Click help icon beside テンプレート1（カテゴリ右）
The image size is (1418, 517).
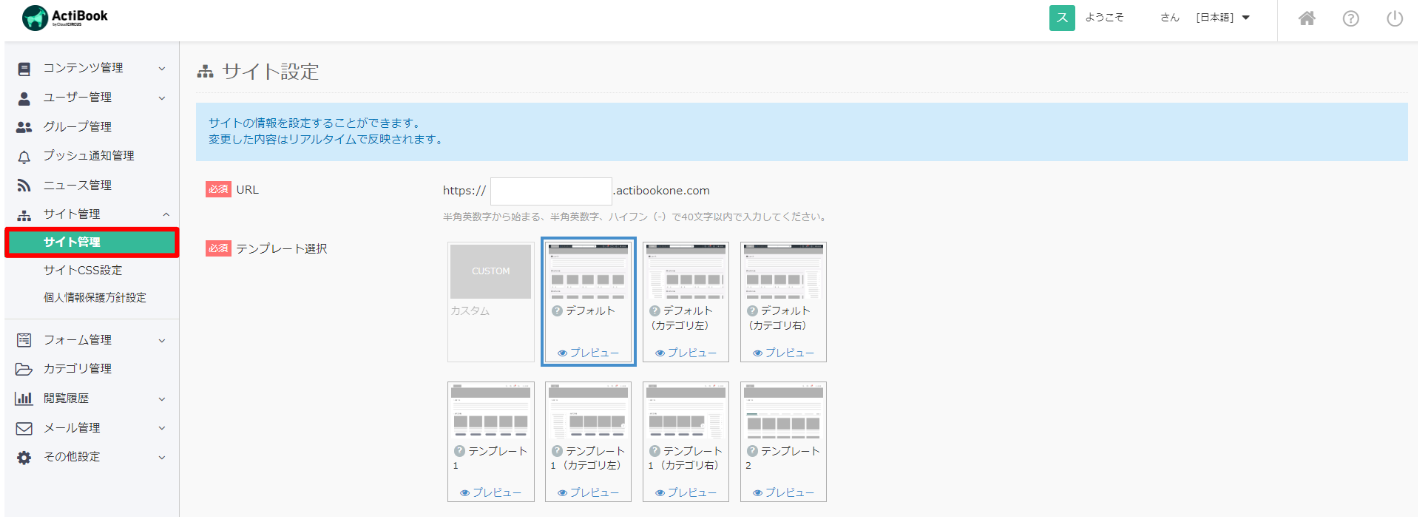pyautogui.click(x=655, y=451)
